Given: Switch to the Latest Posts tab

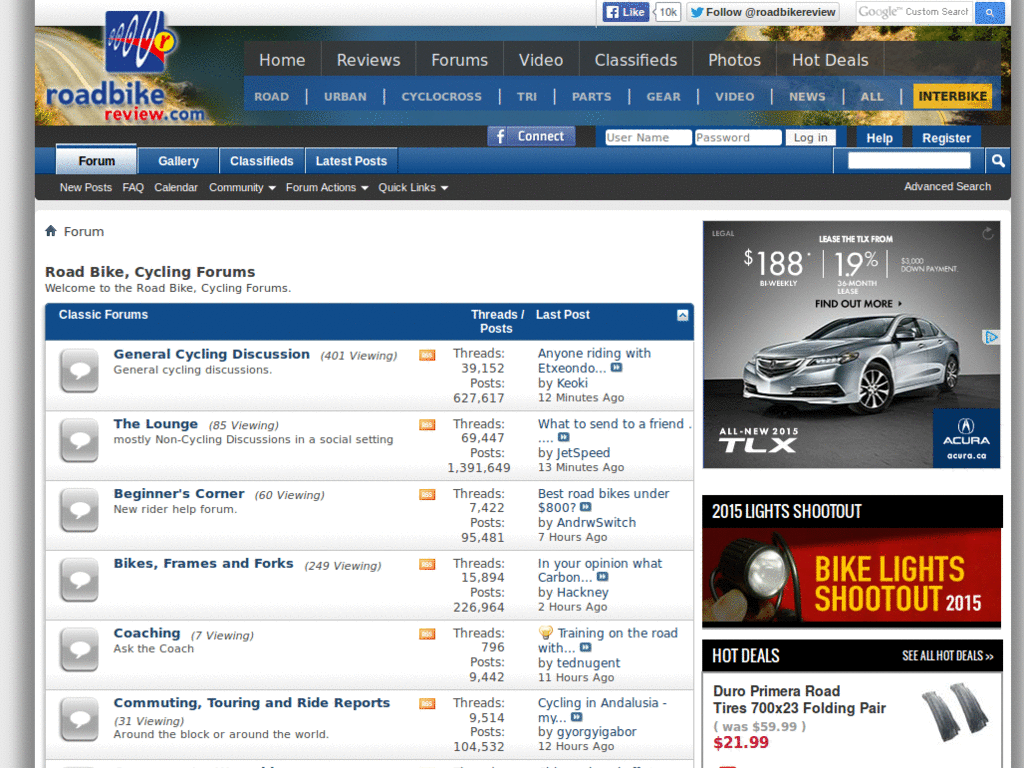Looking at the screenshot, I should tap(351, 161).
